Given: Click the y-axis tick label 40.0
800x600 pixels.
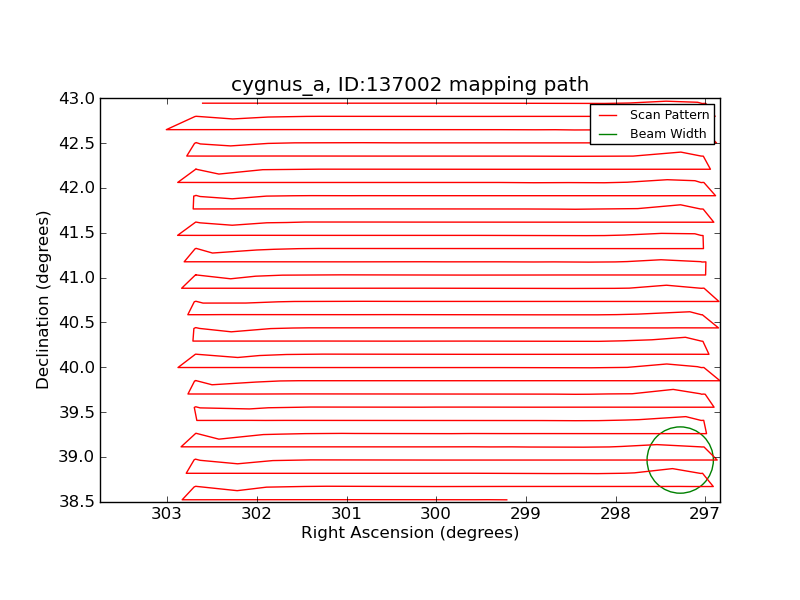Looking at the screenshot, I should (77, 367).
